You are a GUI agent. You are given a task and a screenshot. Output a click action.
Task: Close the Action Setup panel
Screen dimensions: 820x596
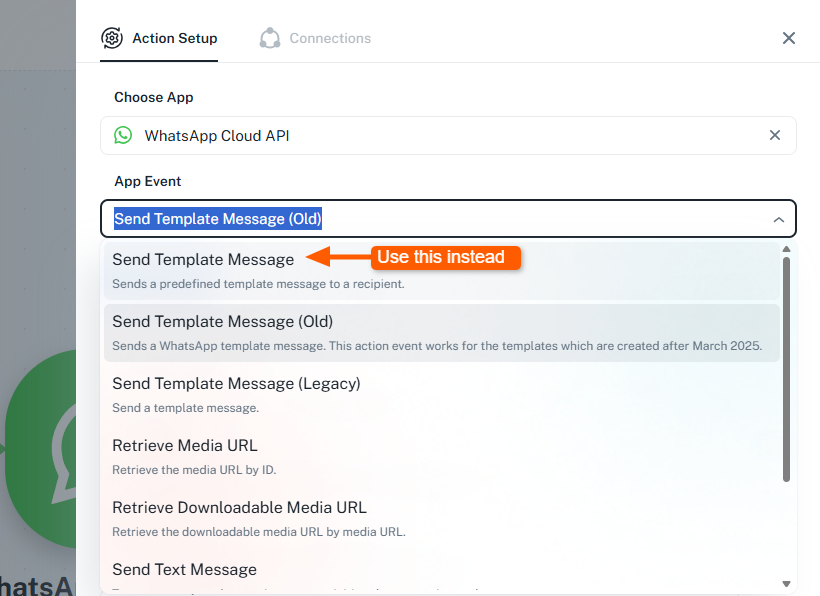(x=789, y=38)
